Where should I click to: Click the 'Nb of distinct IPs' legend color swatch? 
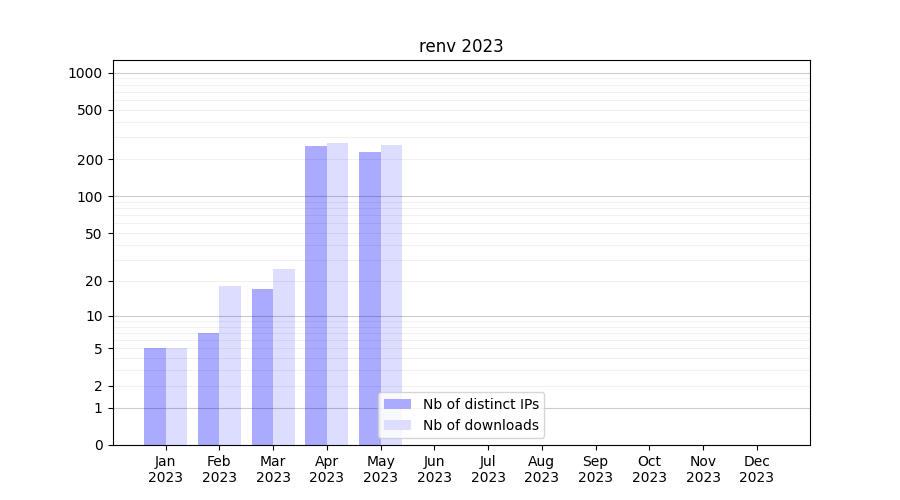click(x=397, y=404)
